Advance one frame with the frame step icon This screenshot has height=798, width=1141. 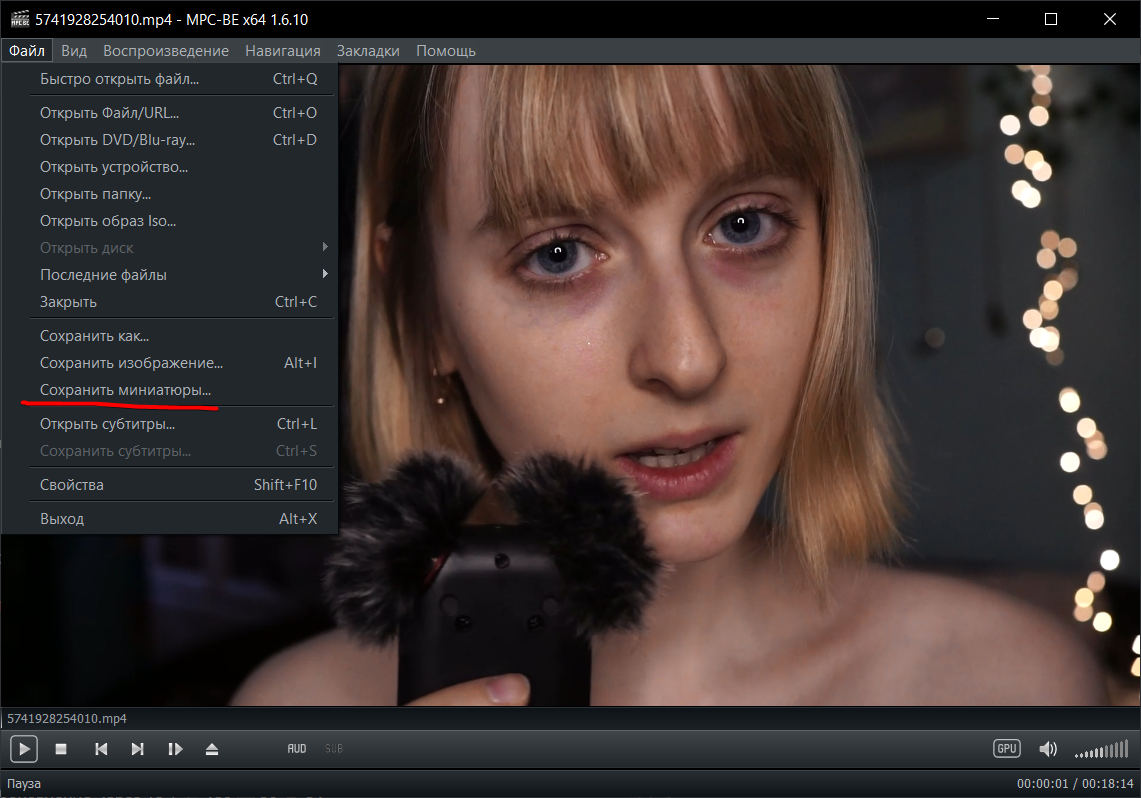point(175,749)
